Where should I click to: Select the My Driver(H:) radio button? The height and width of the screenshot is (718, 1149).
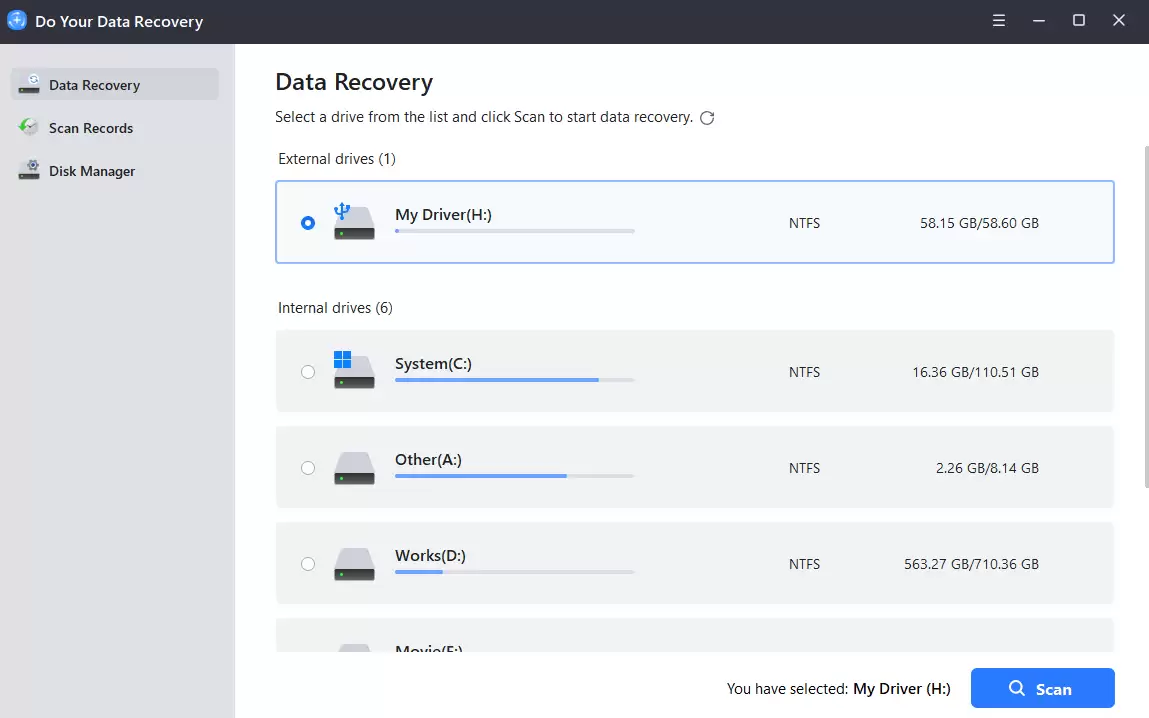pos(308,223)
